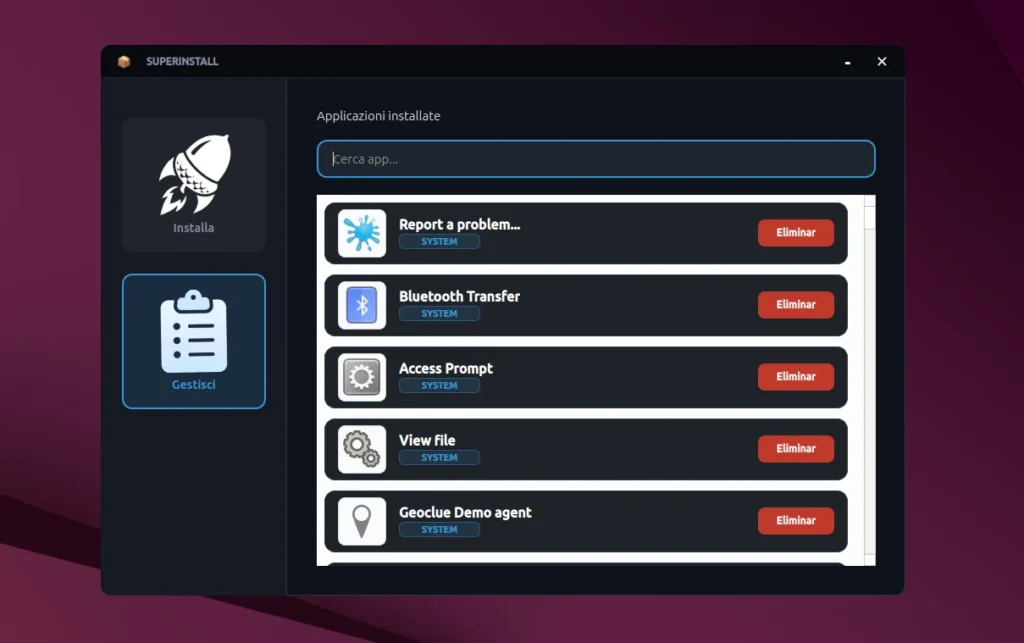Select the gear icon beside Access Prompt

click(x=360, y=377)
